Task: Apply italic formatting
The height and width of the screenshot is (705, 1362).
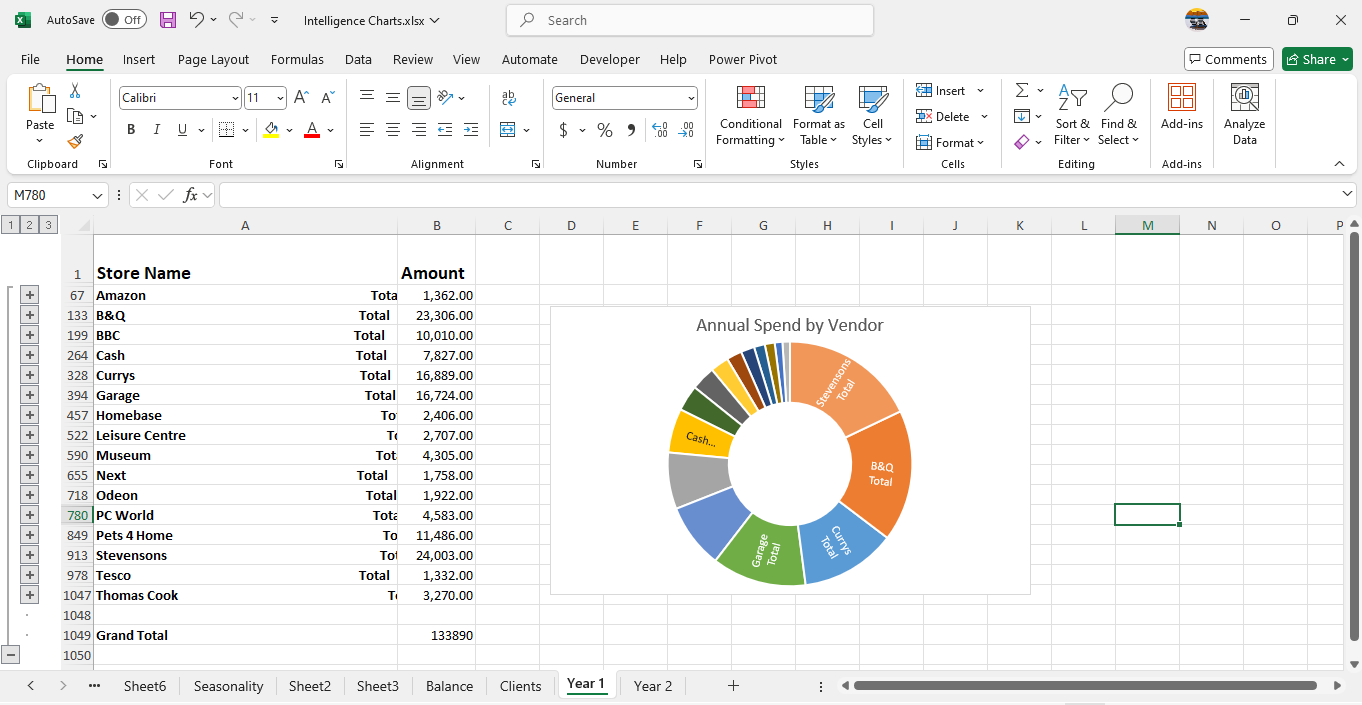Action: pyautogui.click(x=156, y=130)
